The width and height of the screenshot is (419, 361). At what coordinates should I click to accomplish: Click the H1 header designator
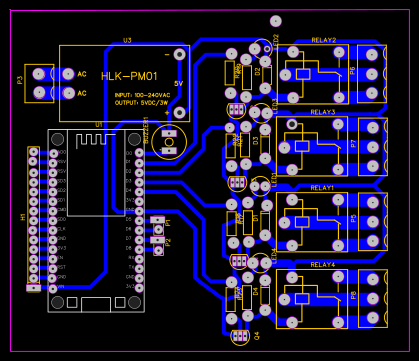(x=23, y=217)
